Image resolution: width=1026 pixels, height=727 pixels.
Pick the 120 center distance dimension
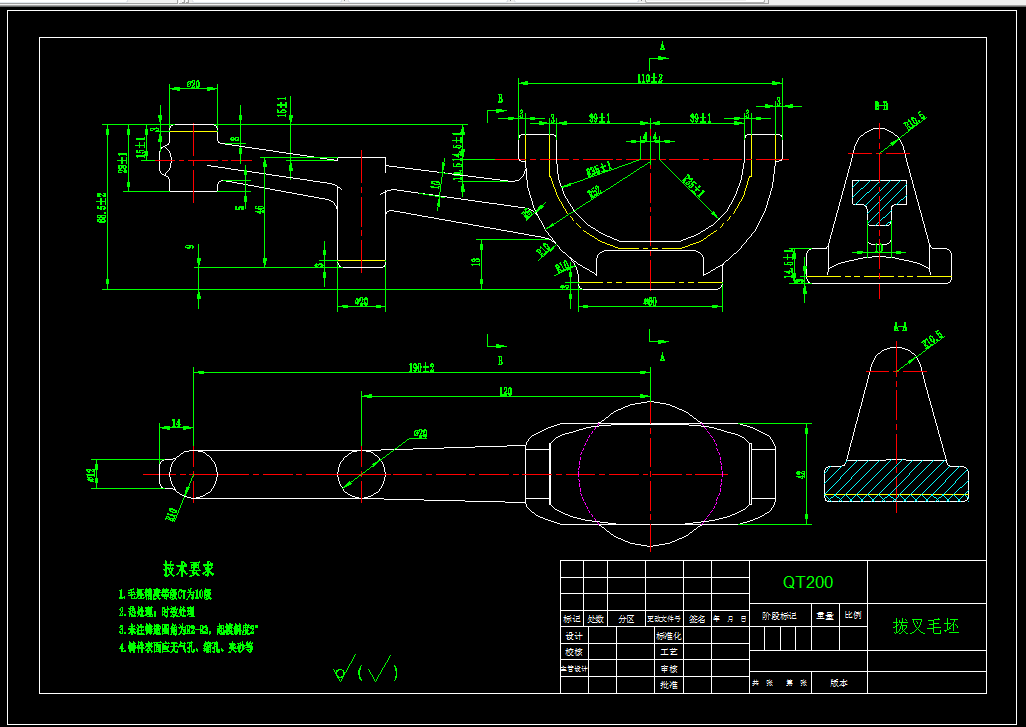tap(506, 392)
